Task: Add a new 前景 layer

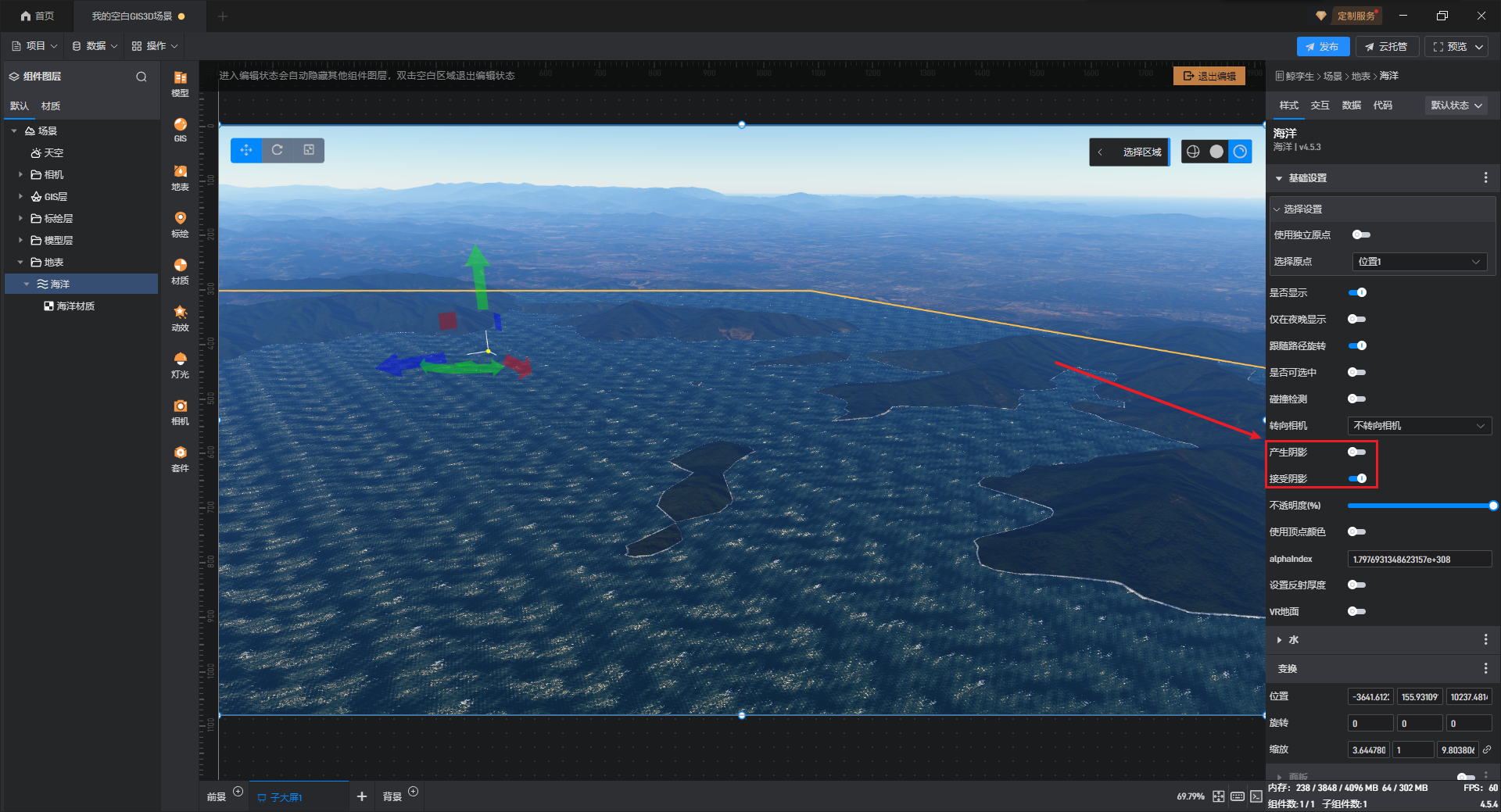Action: pos(238,792)
